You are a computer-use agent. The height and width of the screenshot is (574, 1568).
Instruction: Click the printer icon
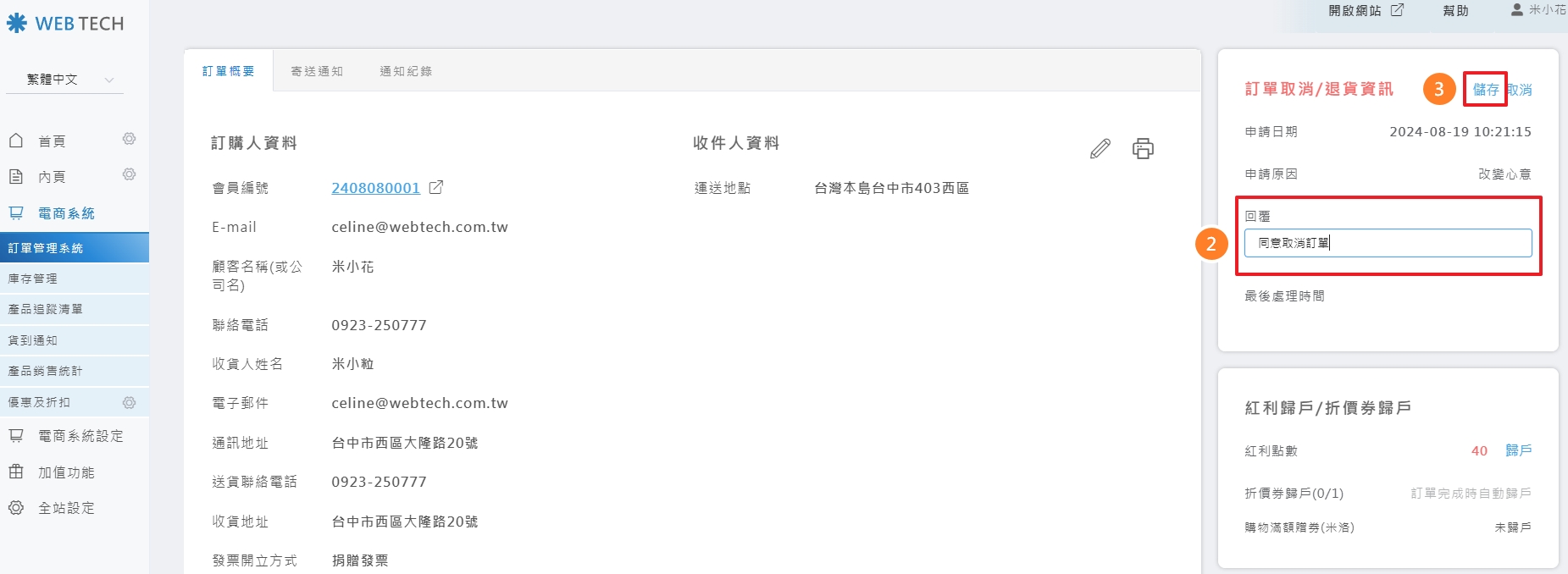tap(1143, 149)
